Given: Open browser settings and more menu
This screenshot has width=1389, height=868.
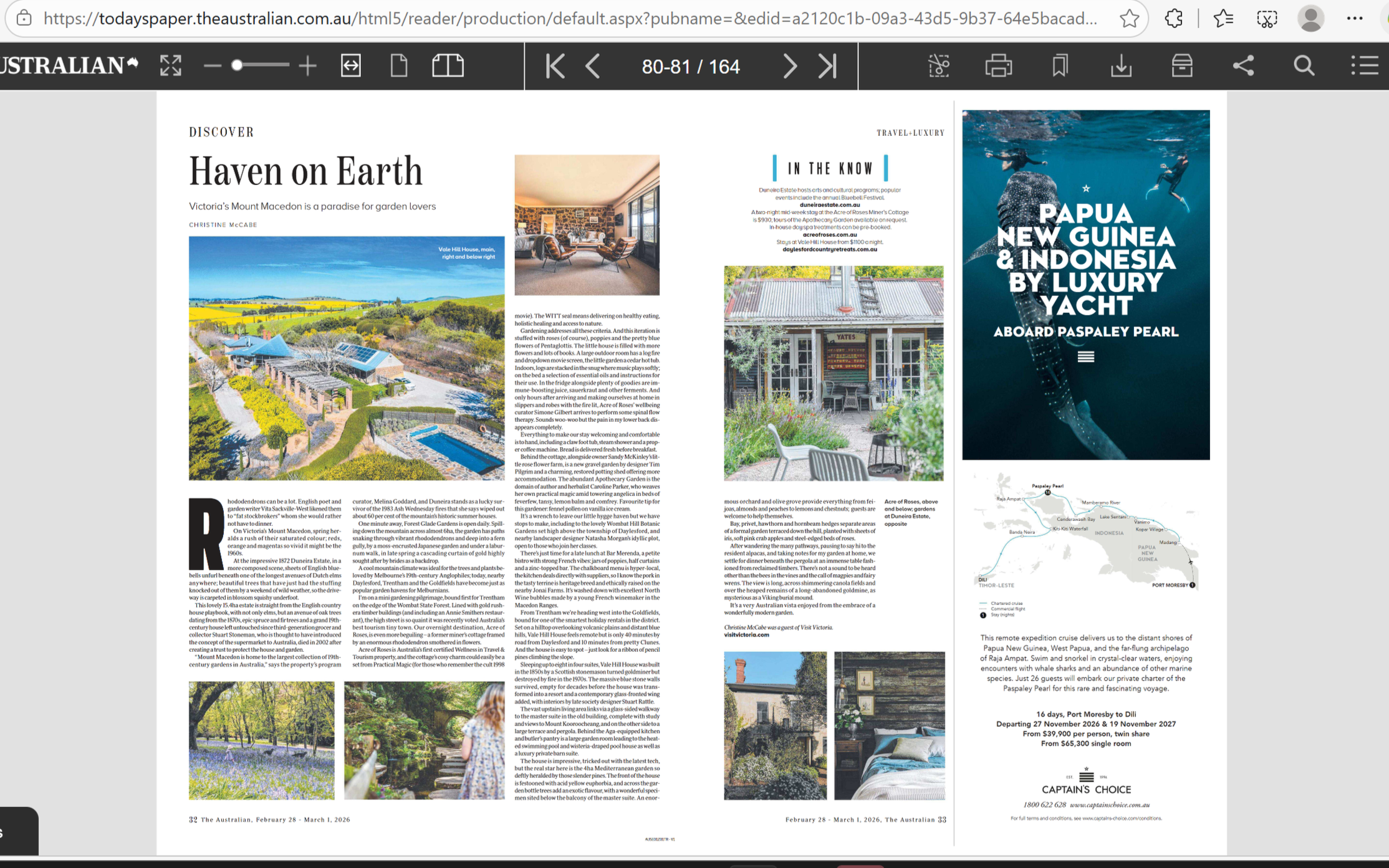Looking at the screenshot, I should coord(1354,19).
